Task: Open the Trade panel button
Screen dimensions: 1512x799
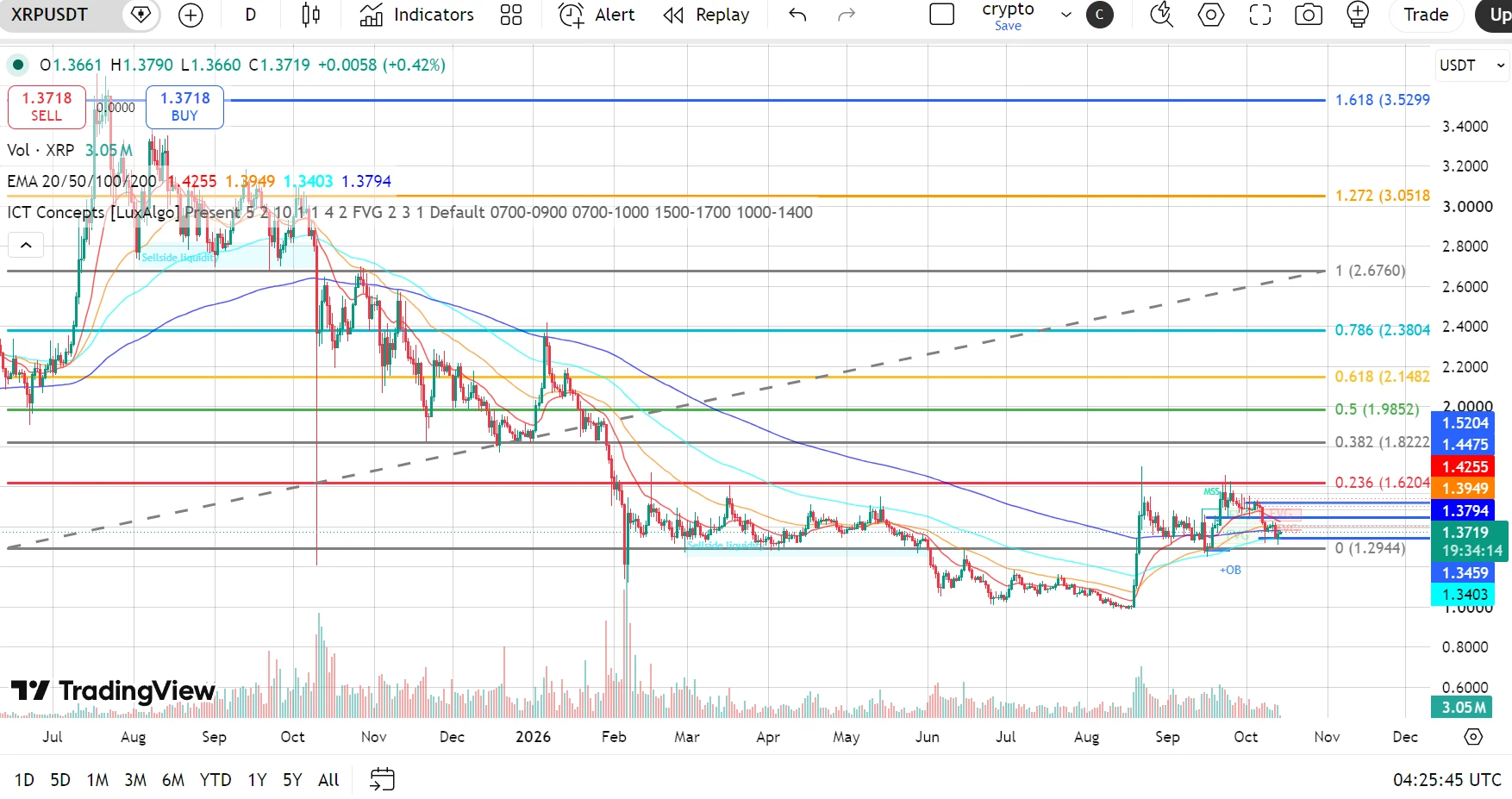Action: 1426,15
